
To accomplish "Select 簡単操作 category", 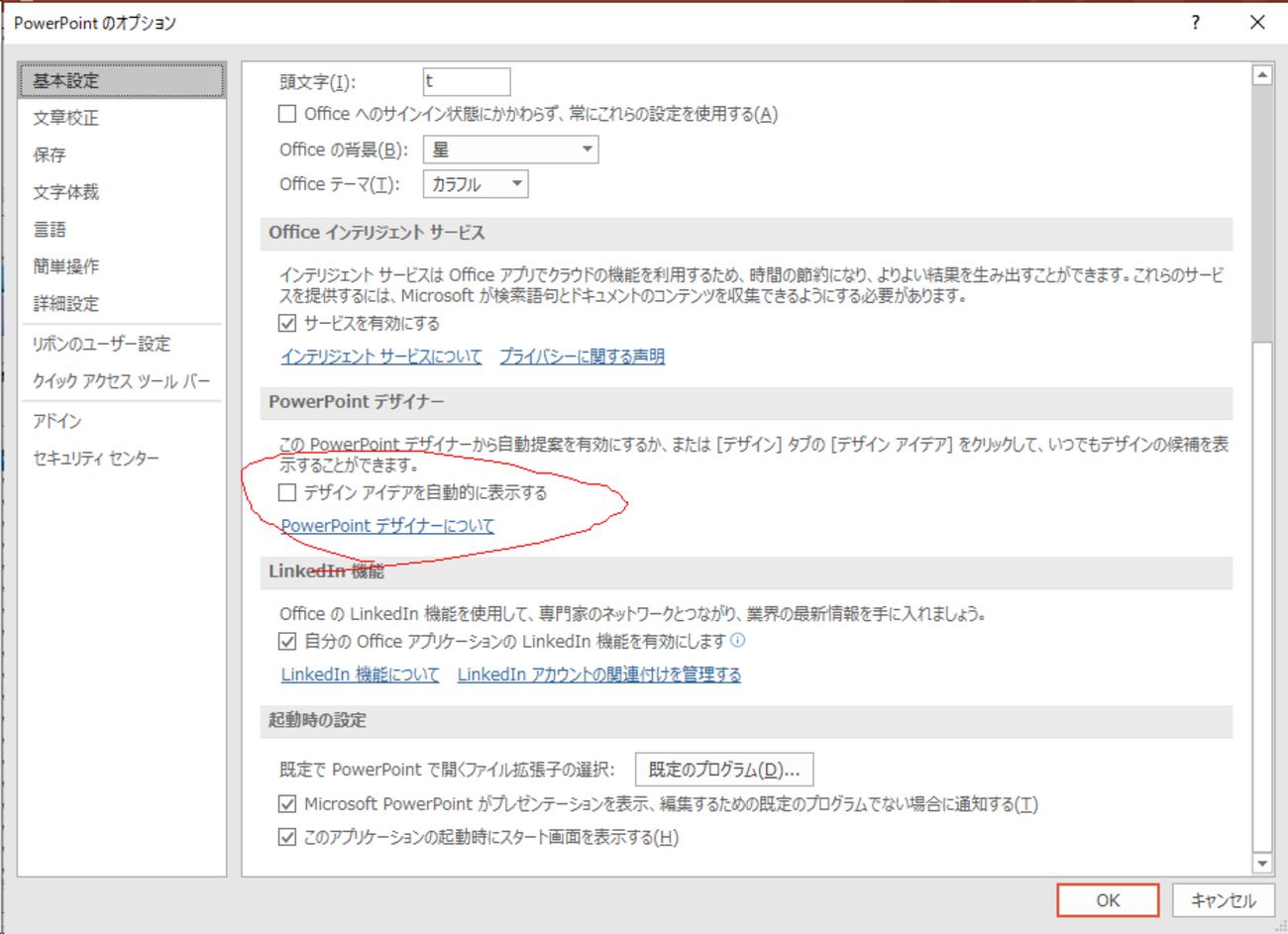I will pos(122,266).
